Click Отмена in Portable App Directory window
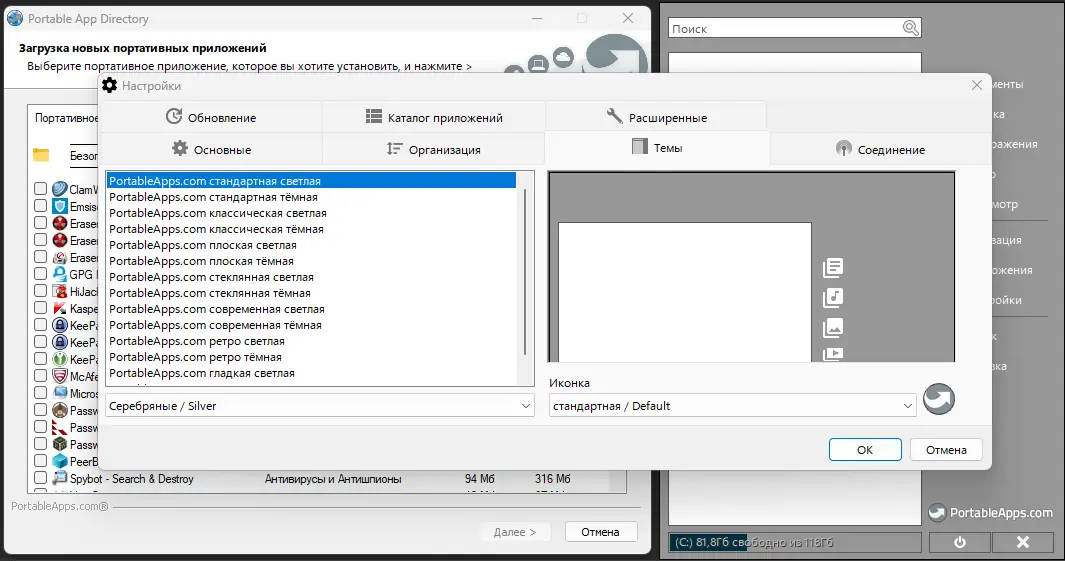Screen dimensions: 1065x561 pos(600,532)
